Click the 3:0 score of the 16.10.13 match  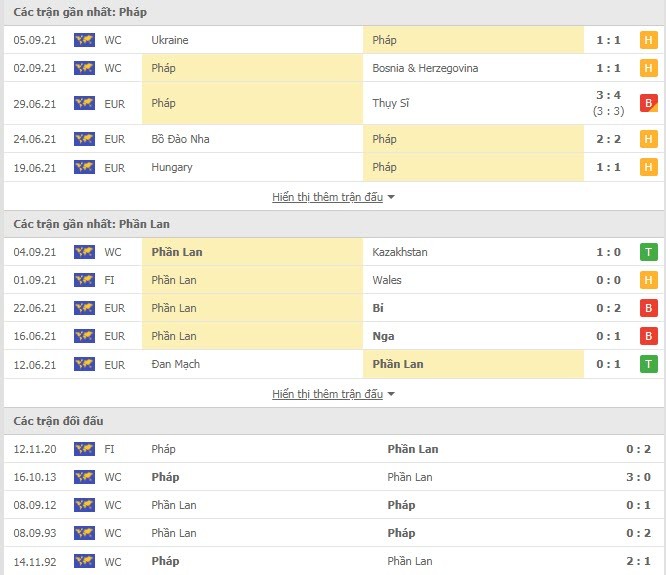point(638,477)
